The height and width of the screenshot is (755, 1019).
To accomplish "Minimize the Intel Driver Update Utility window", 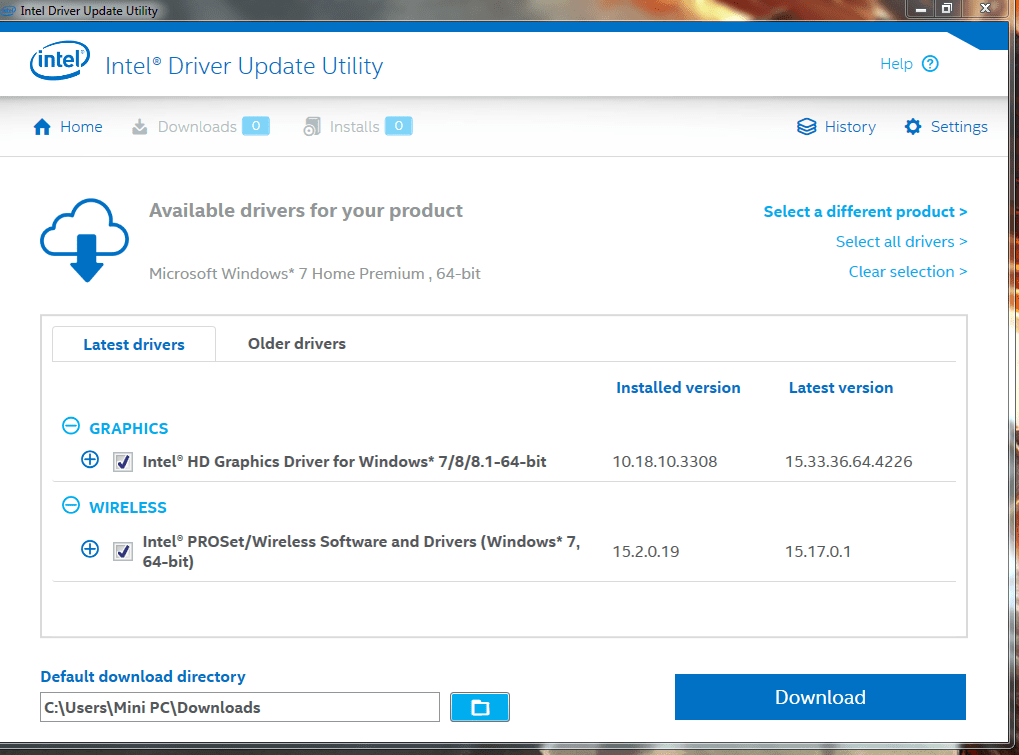I will (x=921, y=9).
